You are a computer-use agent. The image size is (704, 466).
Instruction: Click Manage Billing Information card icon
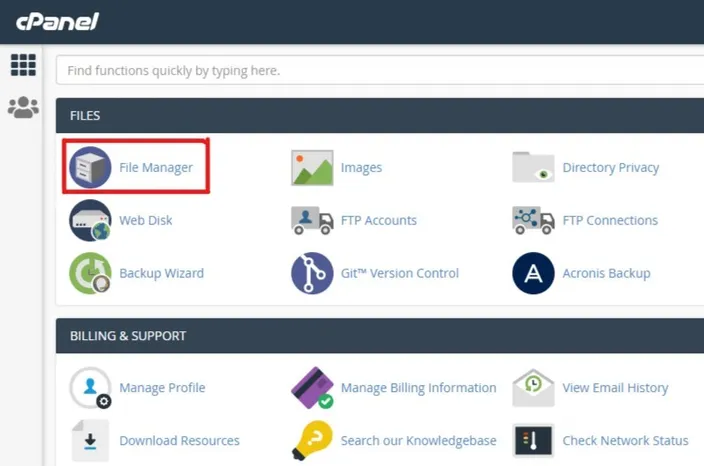312,387
